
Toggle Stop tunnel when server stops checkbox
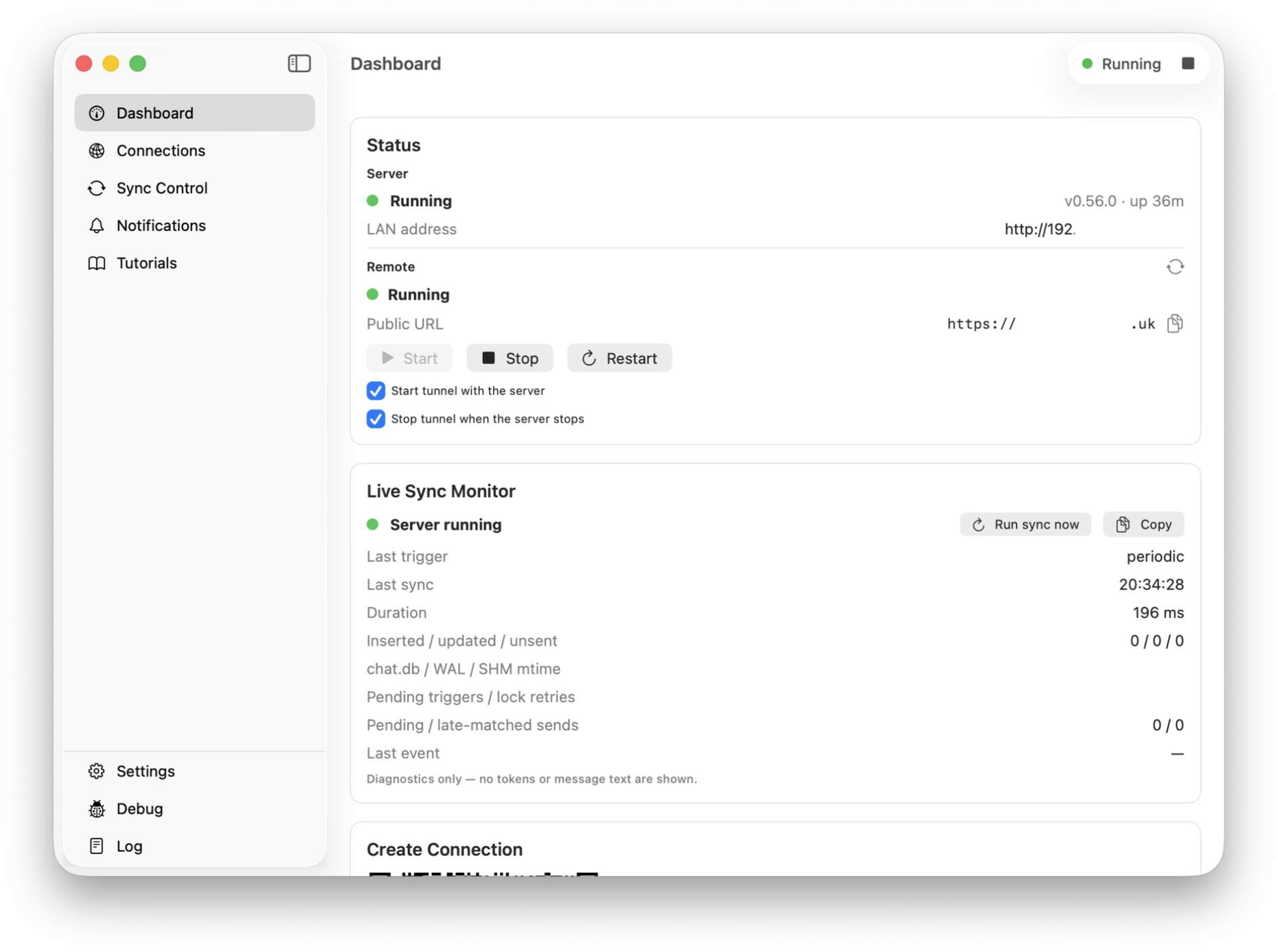pos(375,419)
